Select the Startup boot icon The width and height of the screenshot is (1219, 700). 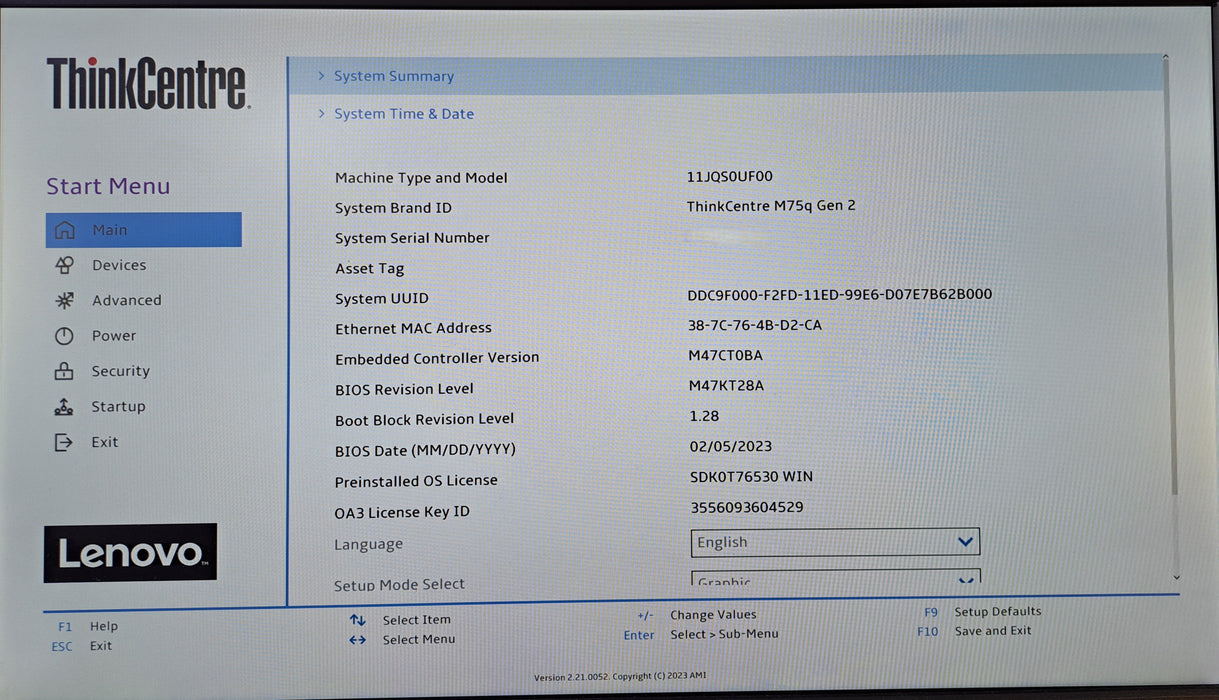64,407
